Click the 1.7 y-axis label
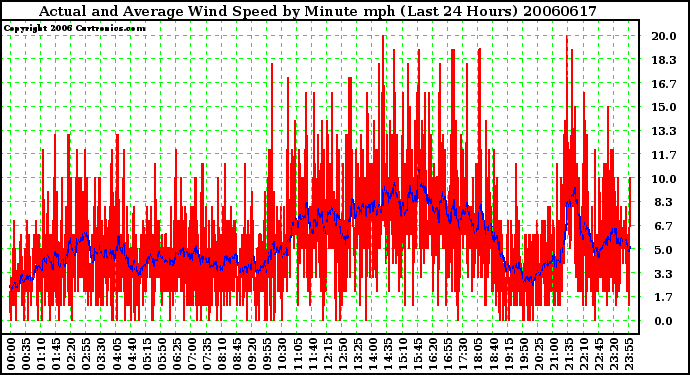The width and height of the screenshot is (690, 375). tap(664, 298)
